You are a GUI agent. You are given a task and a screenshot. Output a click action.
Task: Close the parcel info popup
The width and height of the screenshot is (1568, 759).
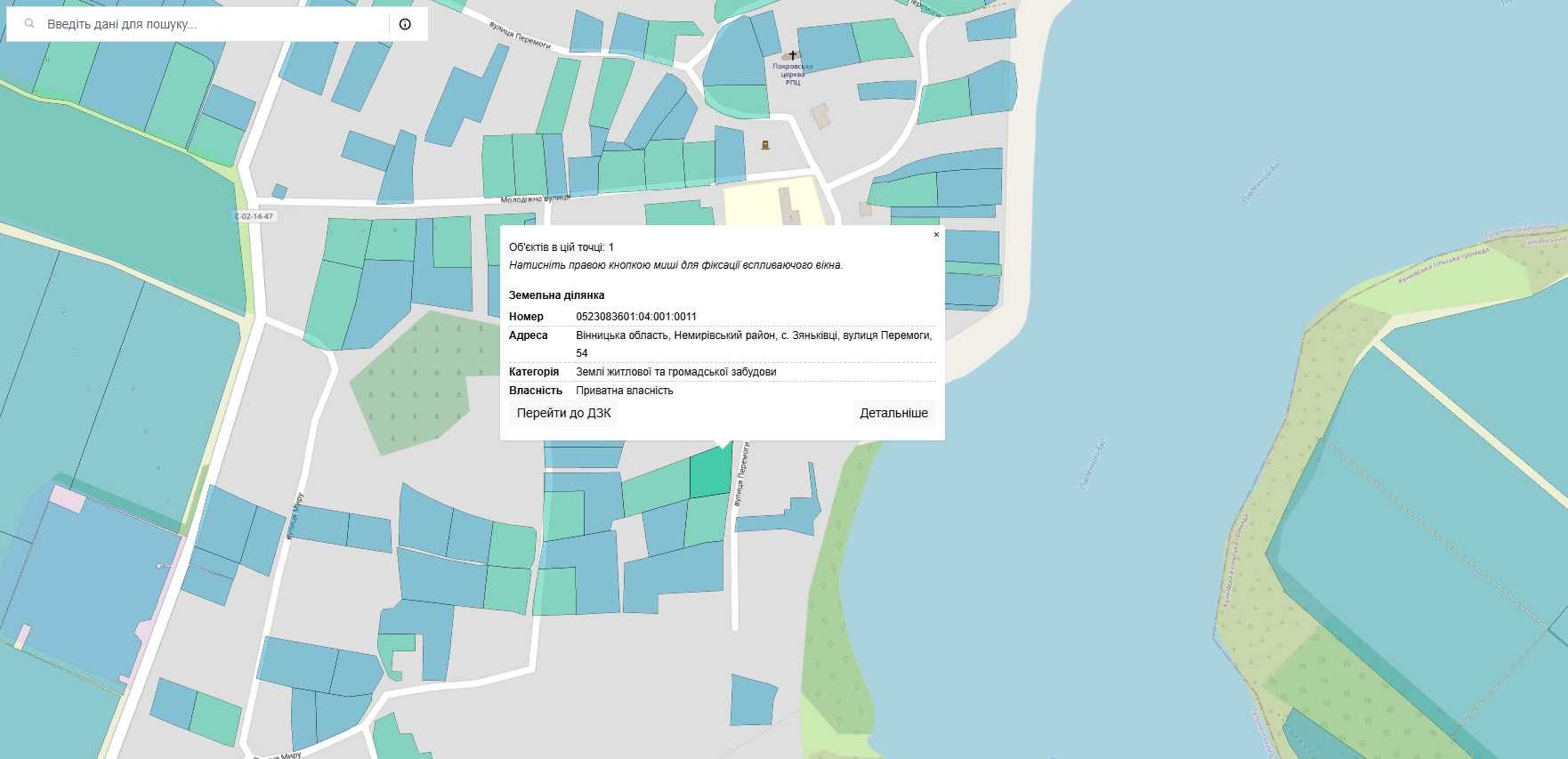pos(936,235)
